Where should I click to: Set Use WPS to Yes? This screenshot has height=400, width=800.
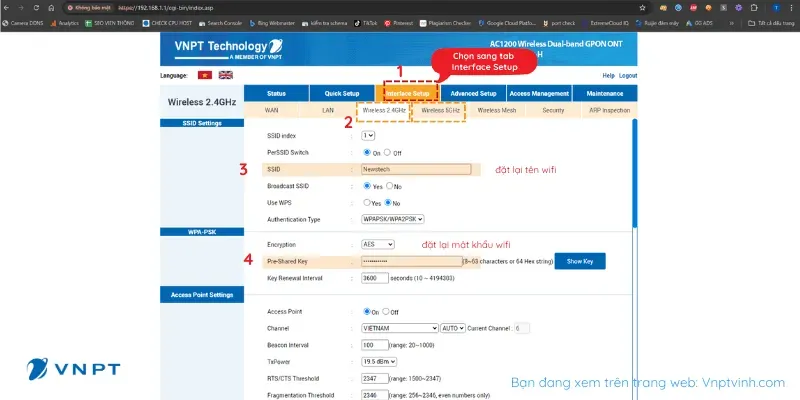[x=366, y=203]
